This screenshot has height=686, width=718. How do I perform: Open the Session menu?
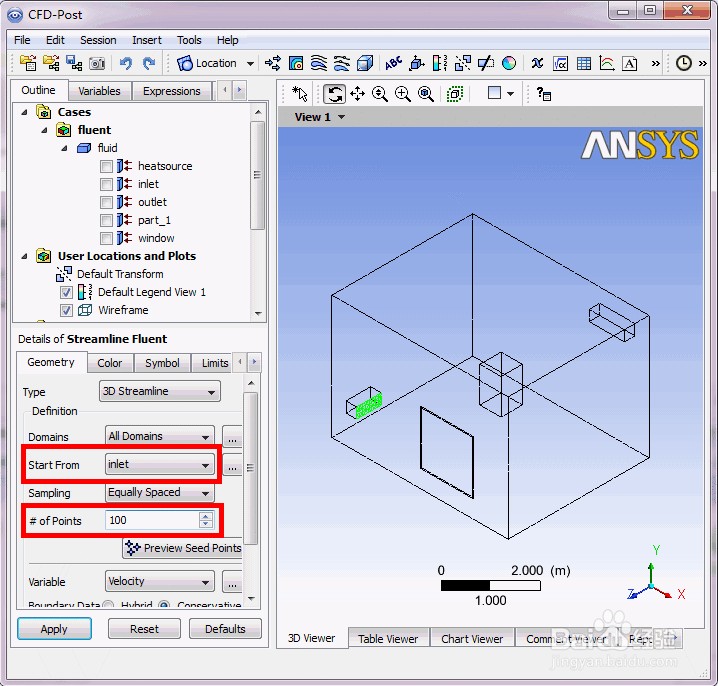(x=98, y=40)
